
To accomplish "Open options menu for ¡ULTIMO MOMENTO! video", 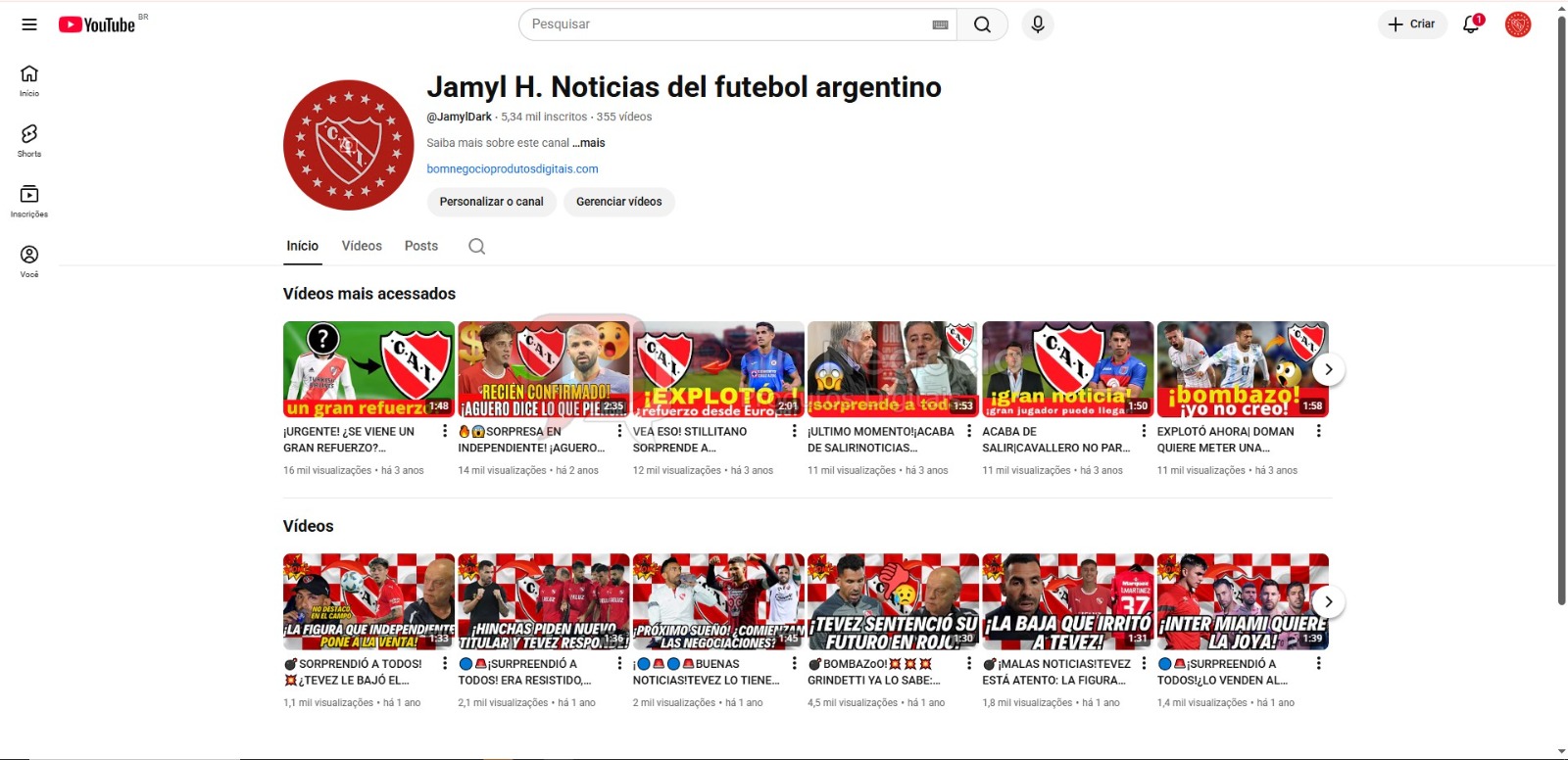I will 969,431.
